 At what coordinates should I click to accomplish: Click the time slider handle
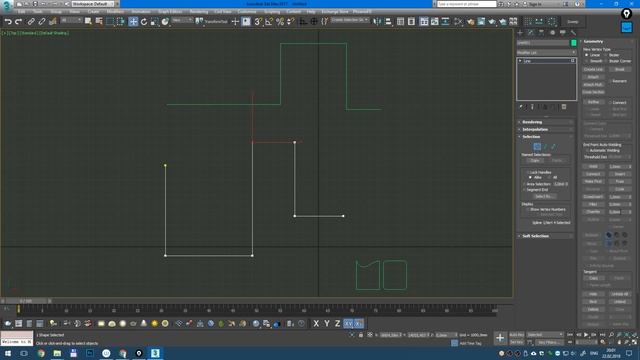click(x=25, y=301)
